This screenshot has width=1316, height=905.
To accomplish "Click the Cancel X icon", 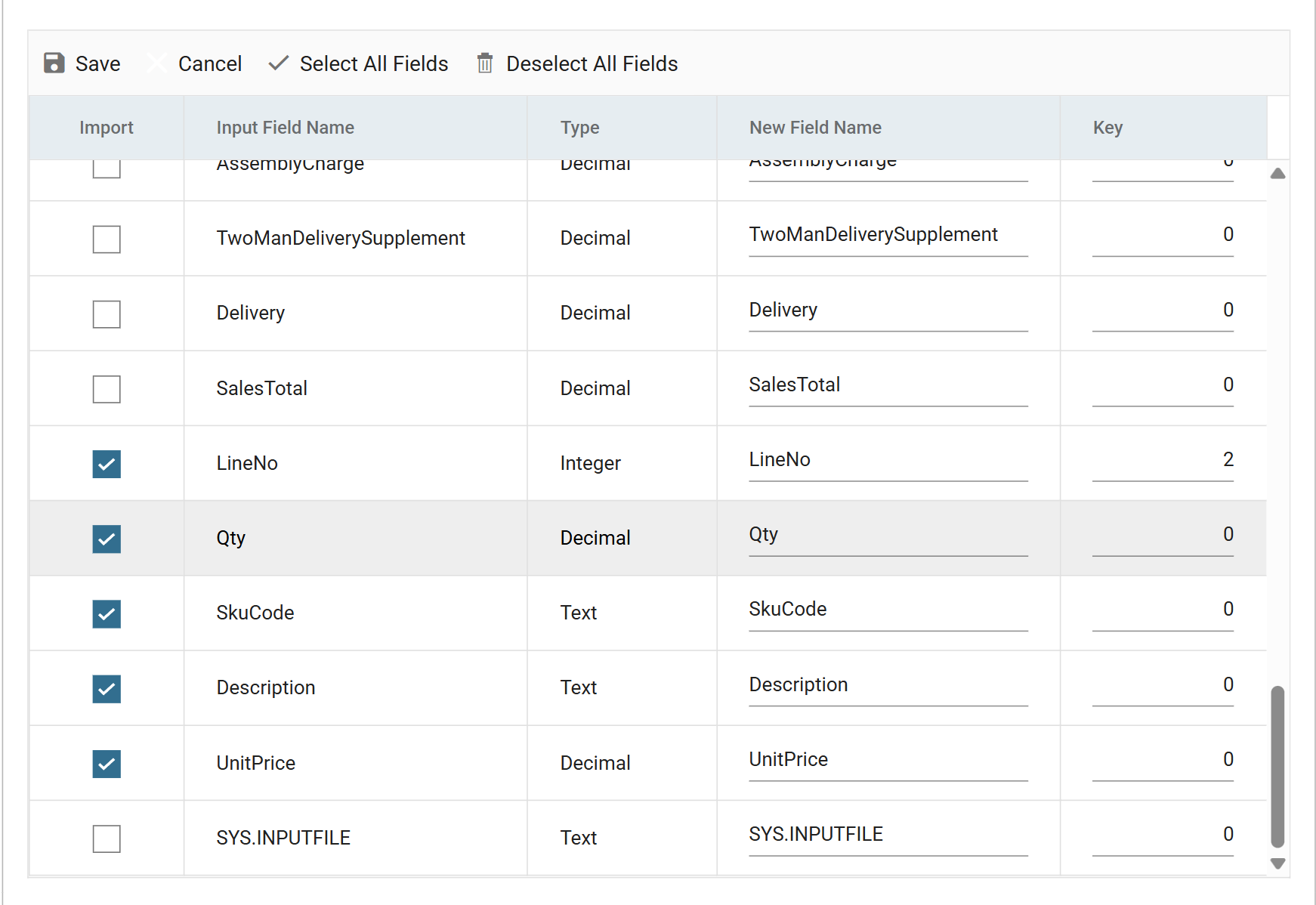I will click(x=157, y=63).
